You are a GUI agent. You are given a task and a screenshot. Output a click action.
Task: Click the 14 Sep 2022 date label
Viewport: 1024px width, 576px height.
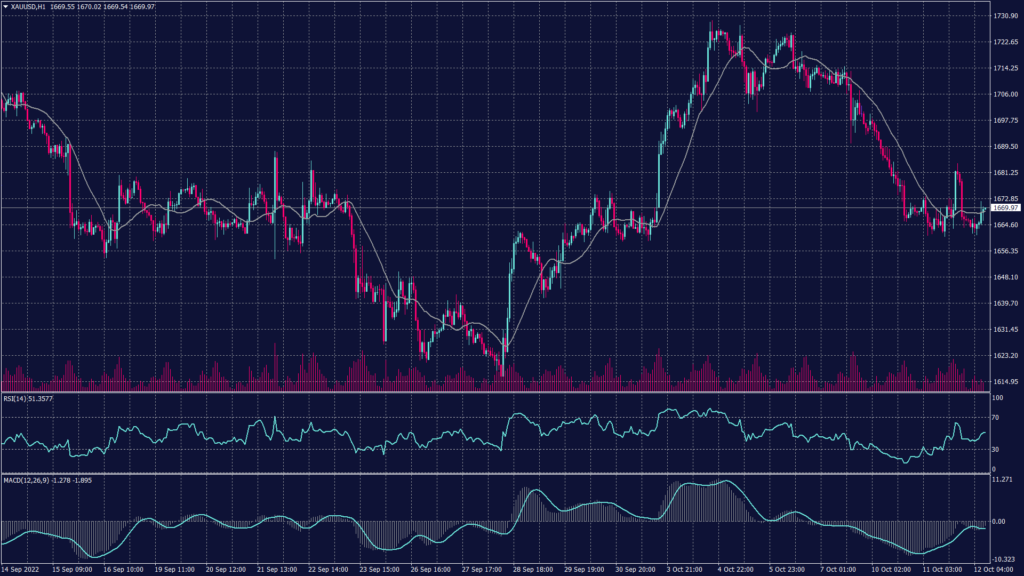(22, 569)
